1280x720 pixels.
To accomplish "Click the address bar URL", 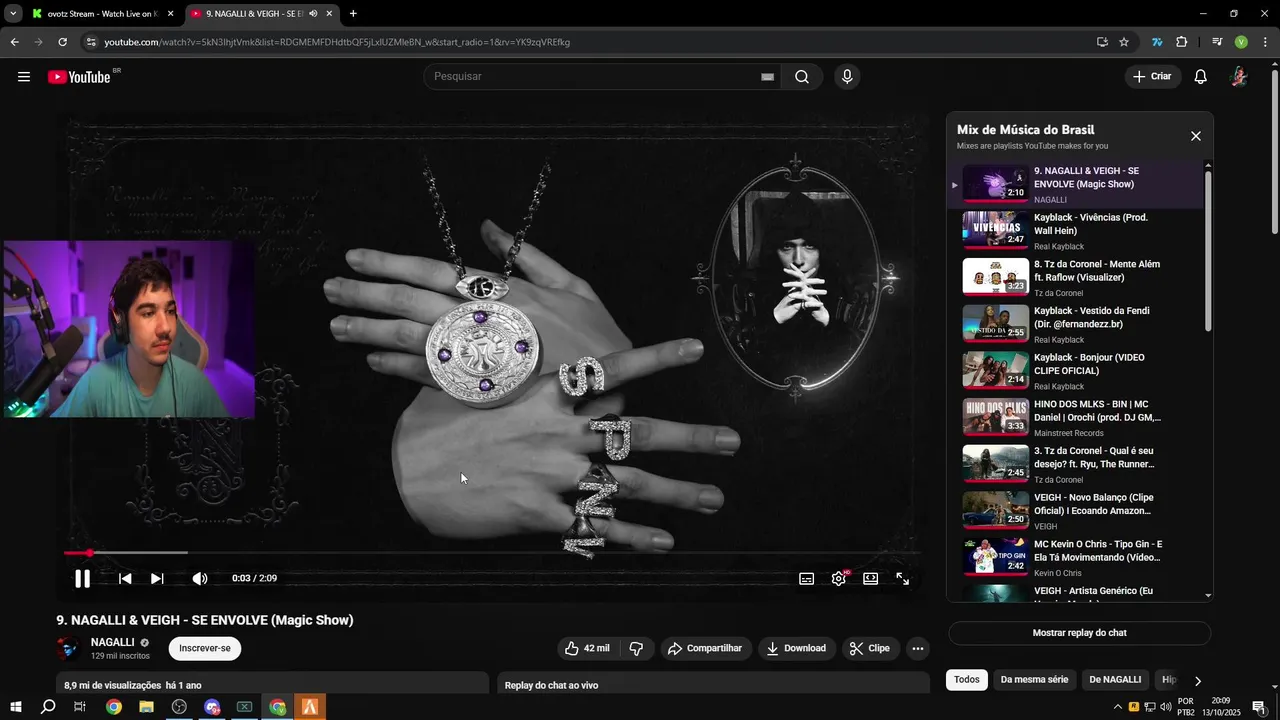I will coord(337,42).
